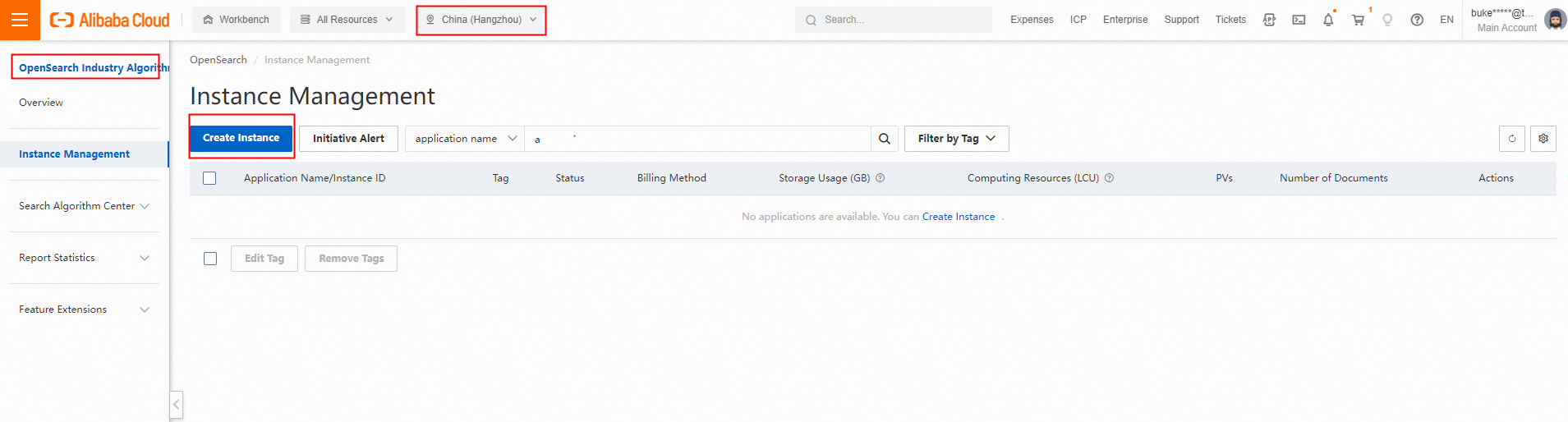This screenshot has width=1568, height=422.
Task: Open the hamburger navigation menu
Action: tap(20, 20)
